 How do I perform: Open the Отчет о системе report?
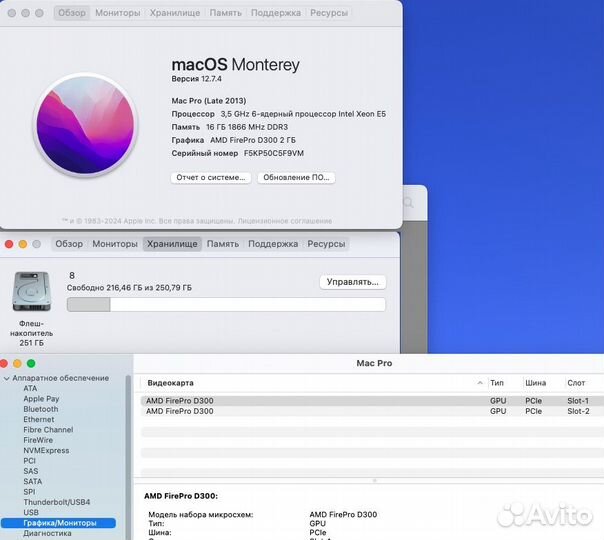tap(211, 178)
